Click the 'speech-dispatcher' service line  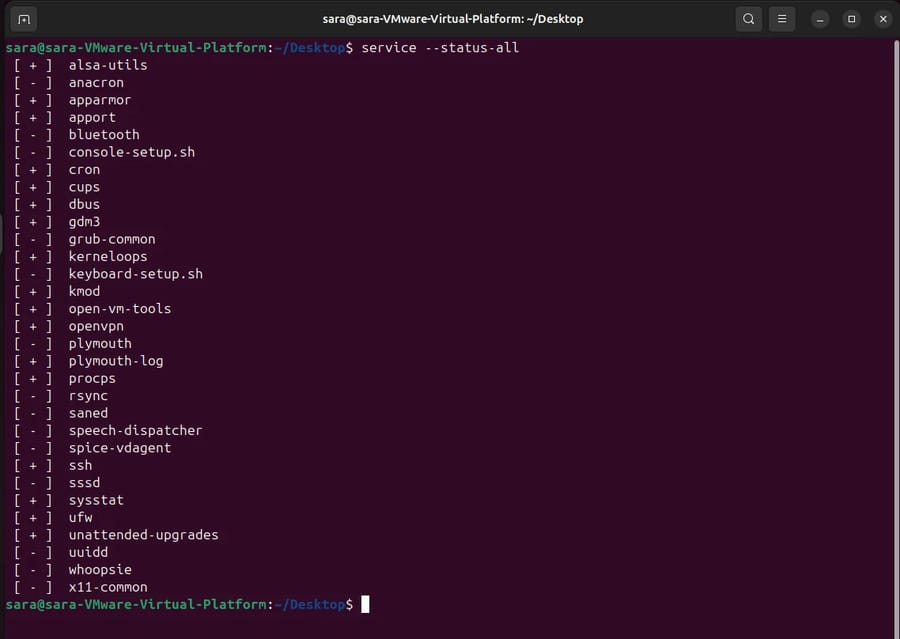(108, 431)
